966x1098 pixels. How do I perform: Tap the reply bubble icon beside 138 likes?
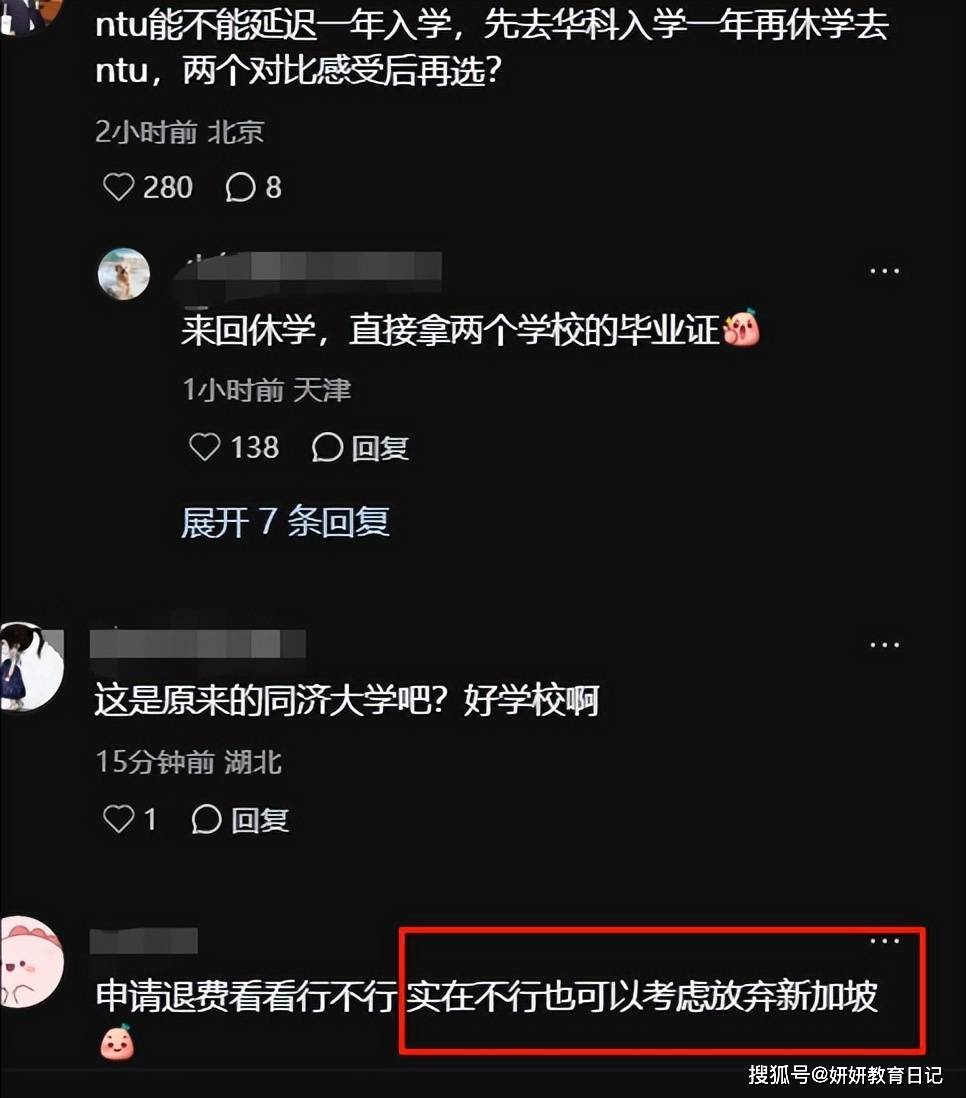point(327,447)
